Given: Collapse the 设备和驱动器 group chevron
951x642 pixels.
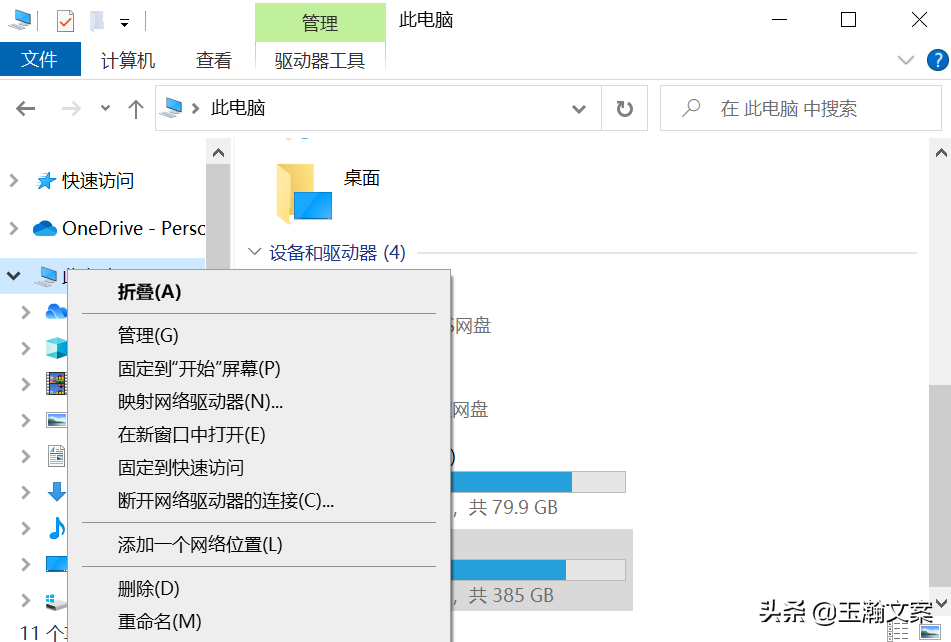Looking at the screenshot, I should (254, 252).
